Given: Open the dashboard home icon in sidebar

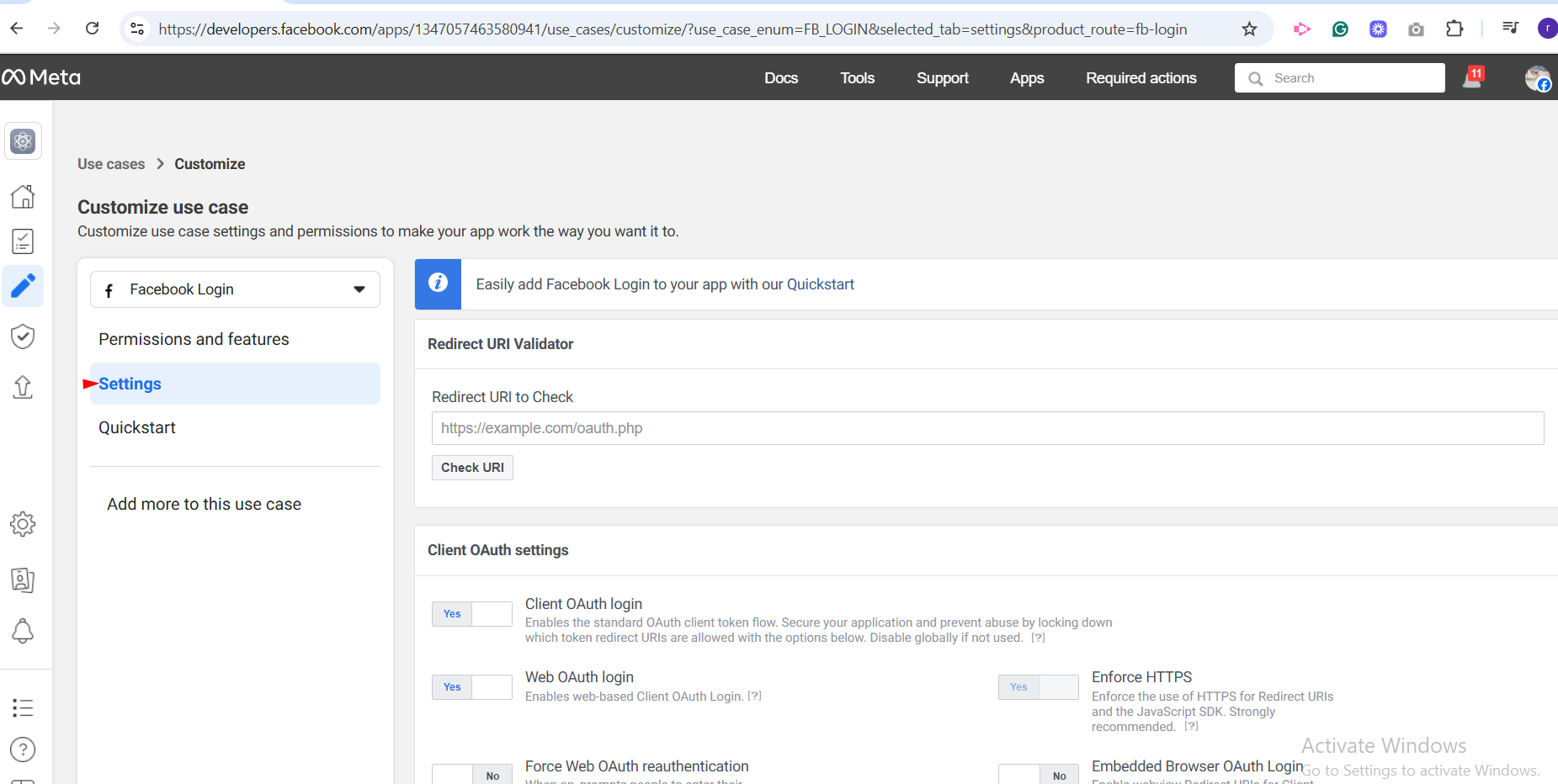Looking at the screenshot, I should pos(23,197).
